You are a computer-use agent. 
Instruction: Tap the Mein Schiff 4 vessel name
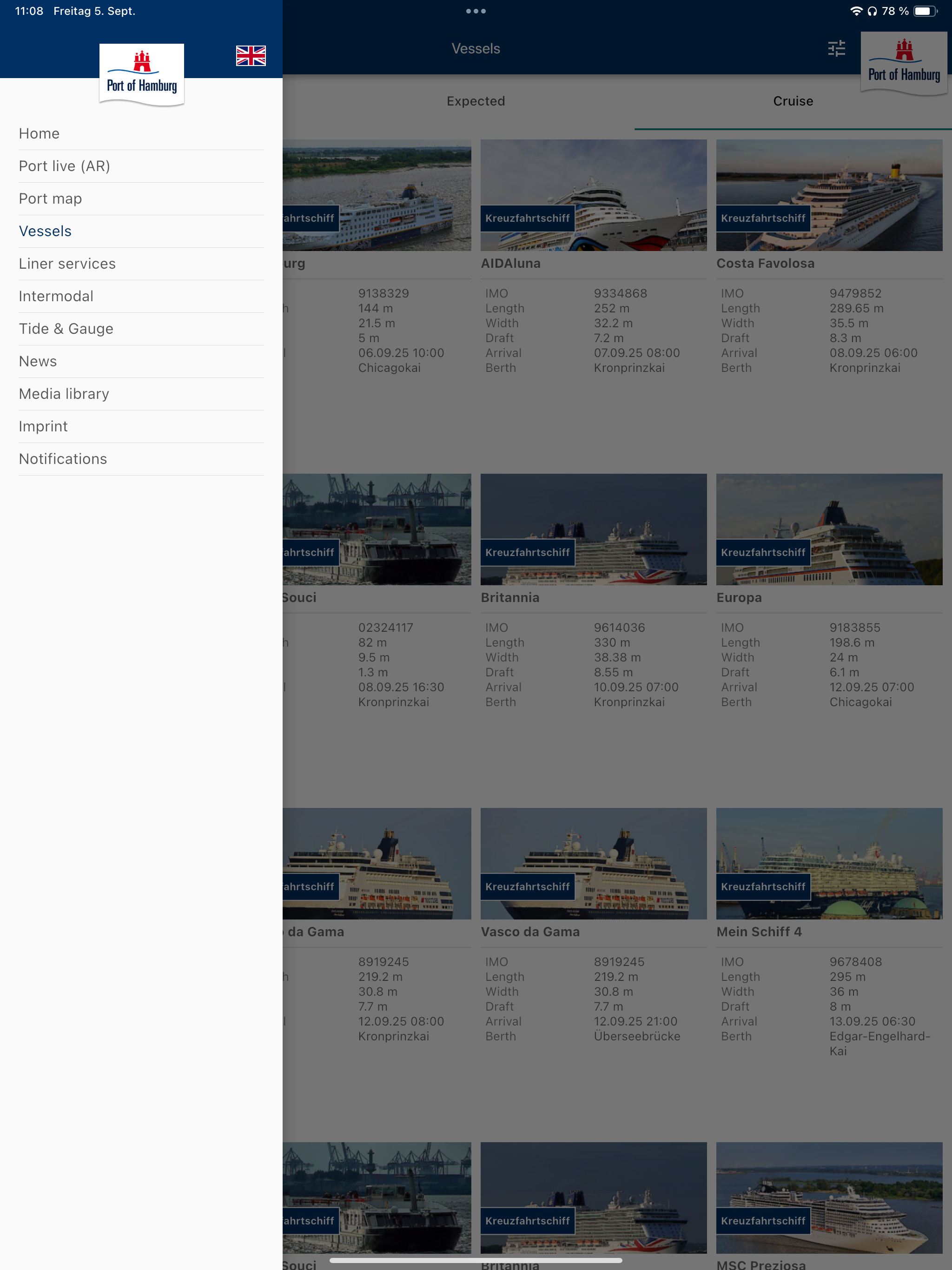pyautogui.click(x=759, y=932)
